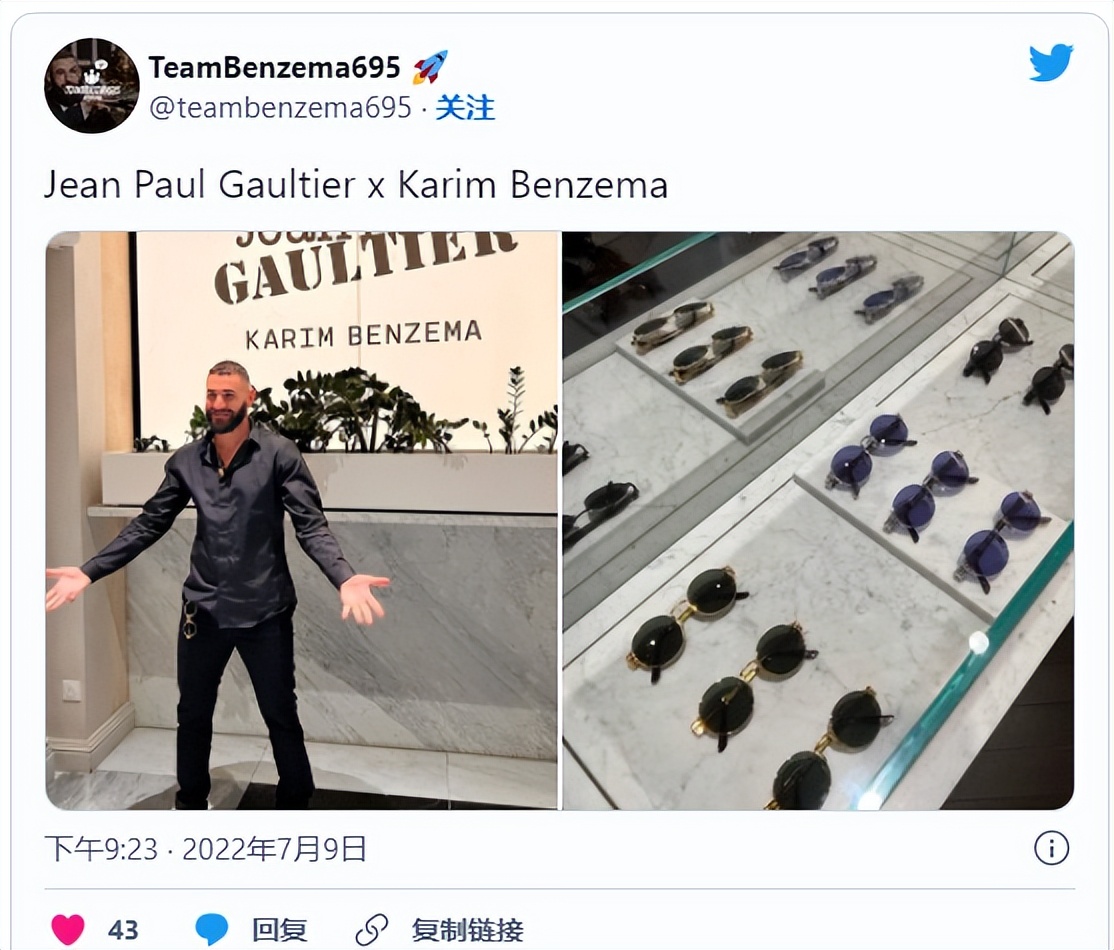
Task: Click the like count 43
Action: pyautogui.click(x=123, y=929)
